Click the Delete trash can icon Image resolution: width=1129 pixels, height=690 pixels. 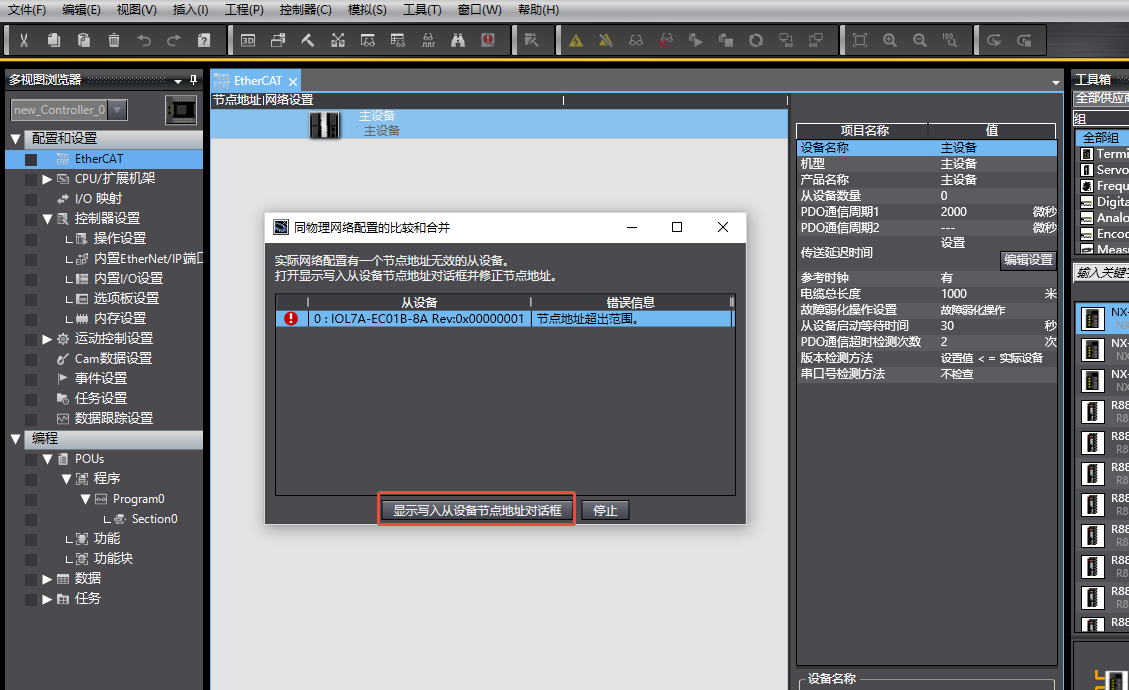pos(114,41)
